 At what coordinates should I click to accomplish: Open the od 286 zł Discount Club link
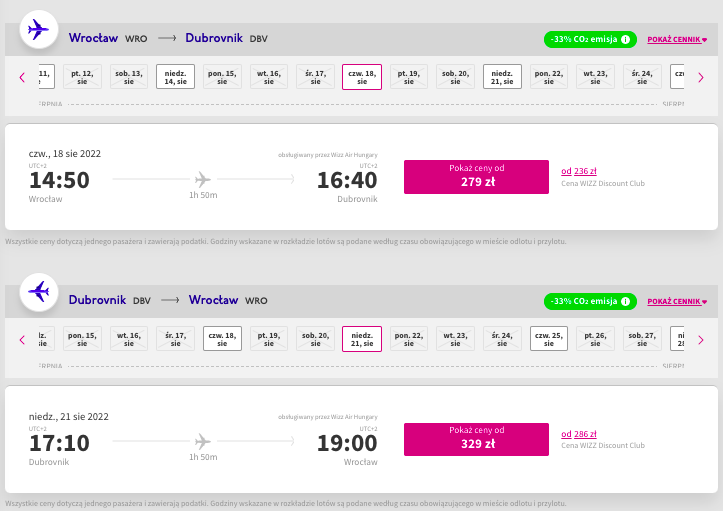tap(579, 434)
